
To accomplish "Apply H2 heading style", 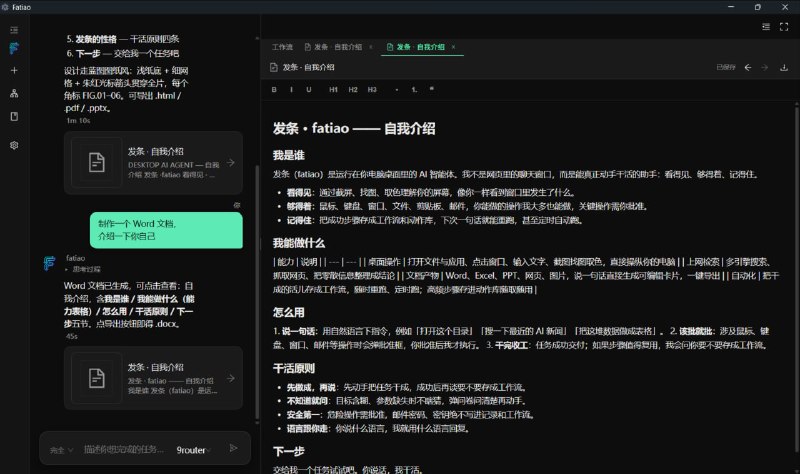I will pyautogui.click(x=353, y=89).
